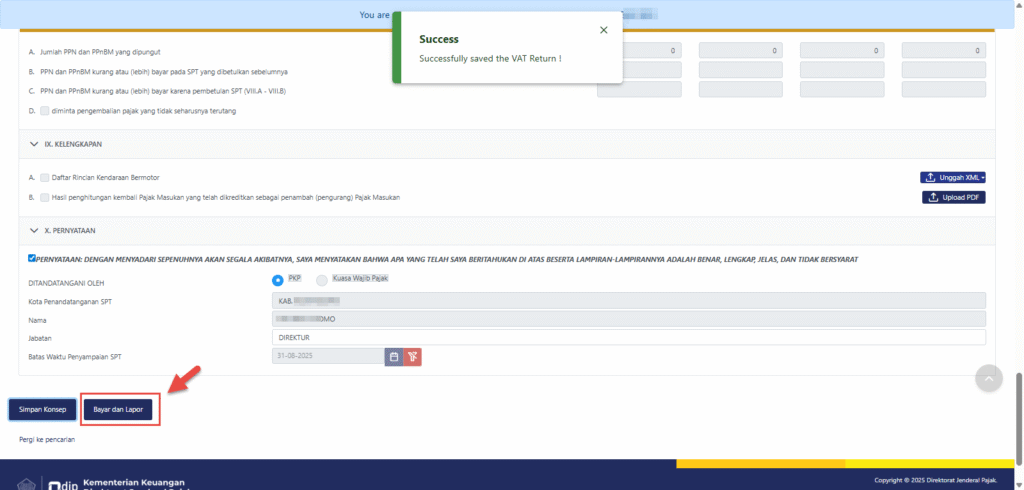
Task: Click the scroll-to-top round arrow button
Action: pyautogui.click(x=988, y=377)
